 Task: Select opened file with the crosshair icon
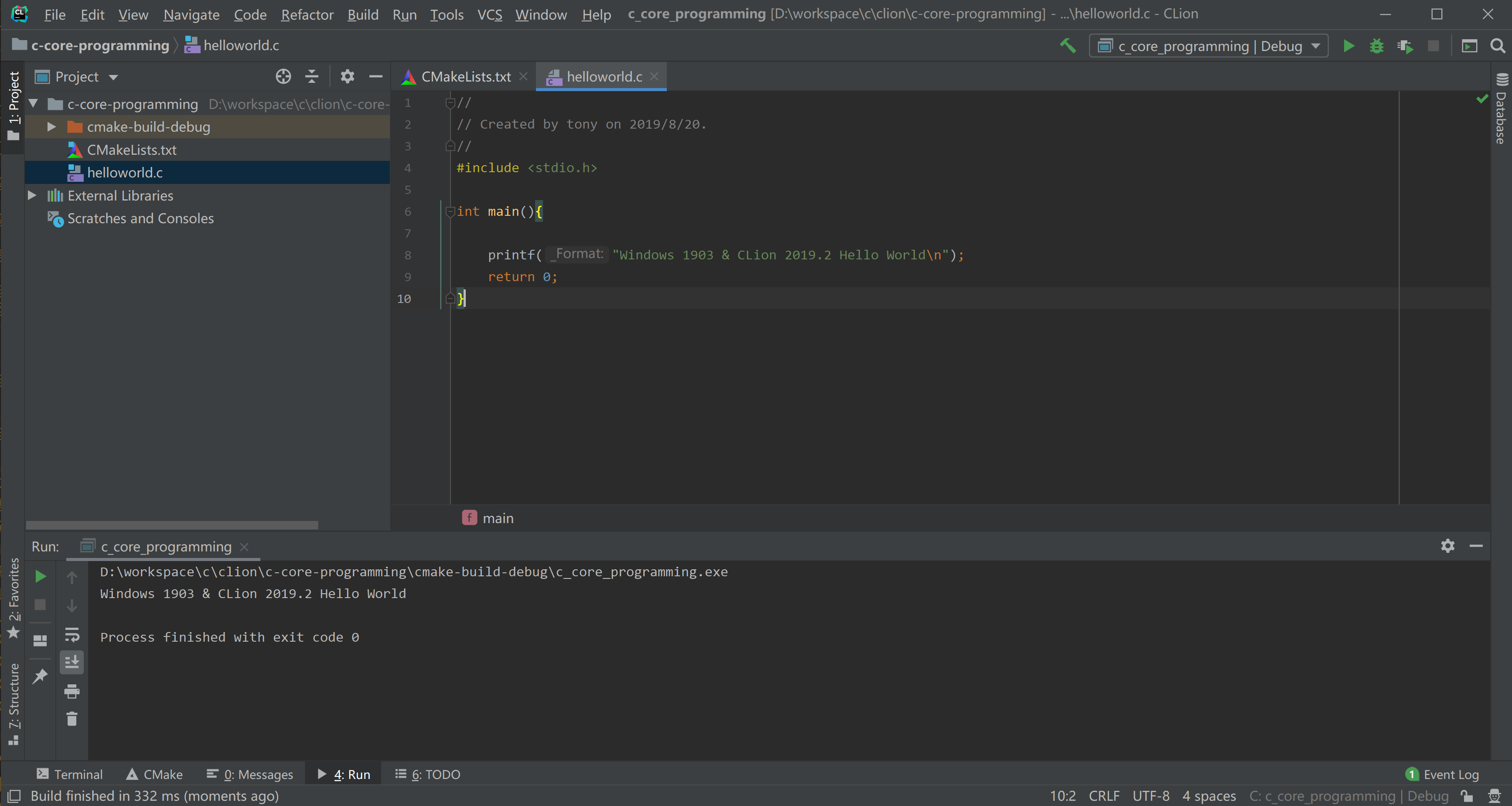pyautogui.click(x=283, y=76)
